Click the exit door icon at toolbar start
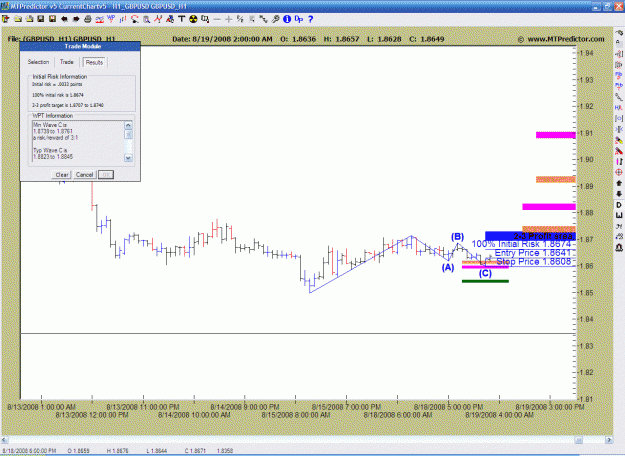The image size is (625, 456). coord(6,19)
